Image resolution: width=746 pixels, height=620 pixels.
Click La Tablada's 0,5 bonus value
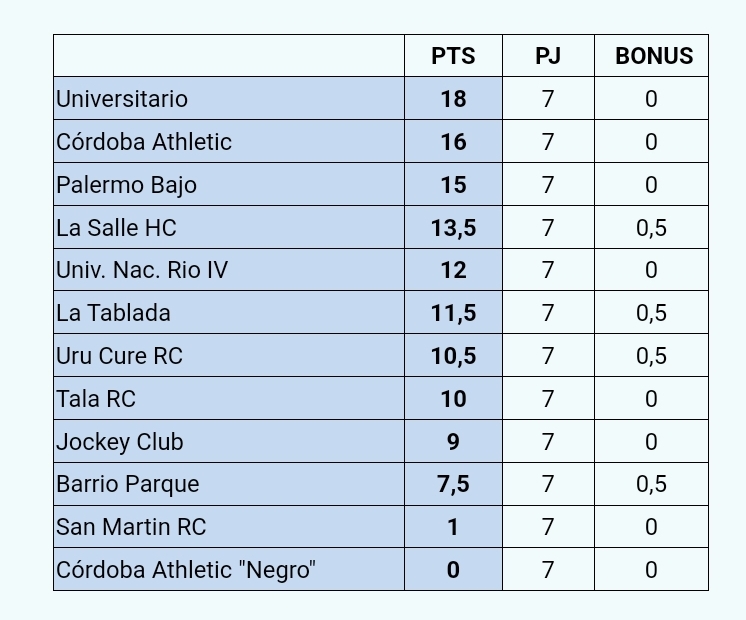pyautogui.click(x=651, y=313)
